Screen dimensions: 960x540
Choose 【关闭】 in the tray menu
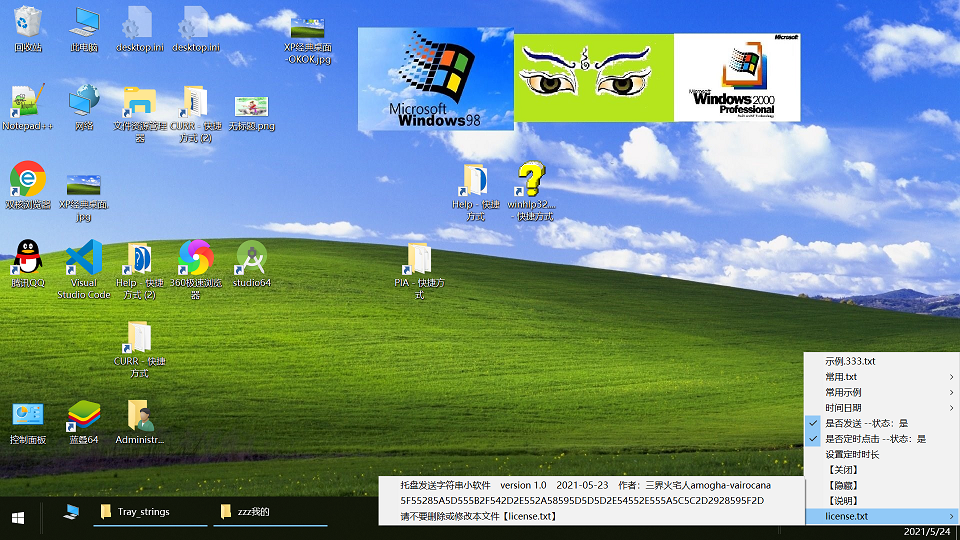pos(882,470)
